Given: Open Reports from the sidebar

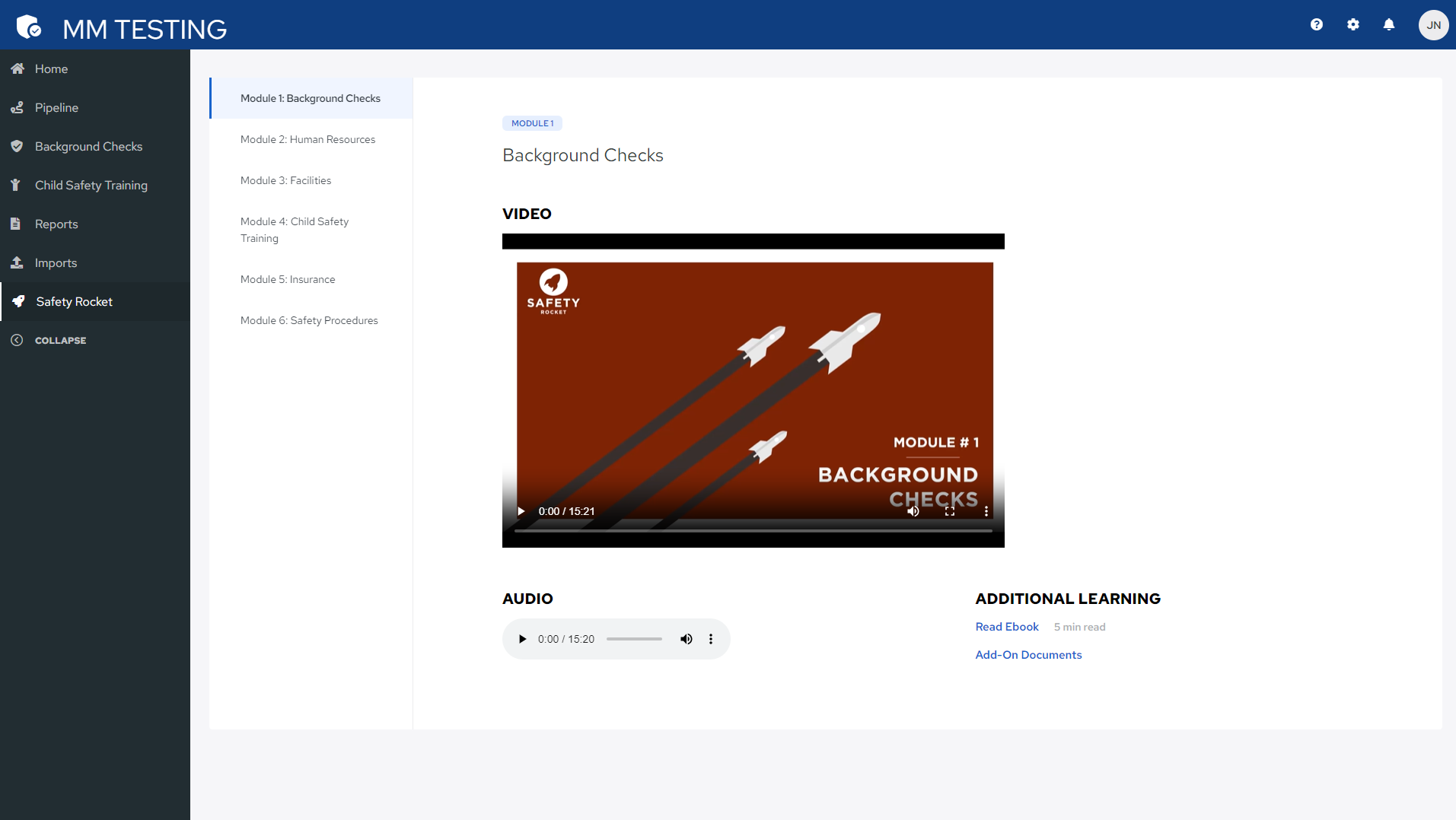Looking at the screenshot, I should [x=56, y=224].
